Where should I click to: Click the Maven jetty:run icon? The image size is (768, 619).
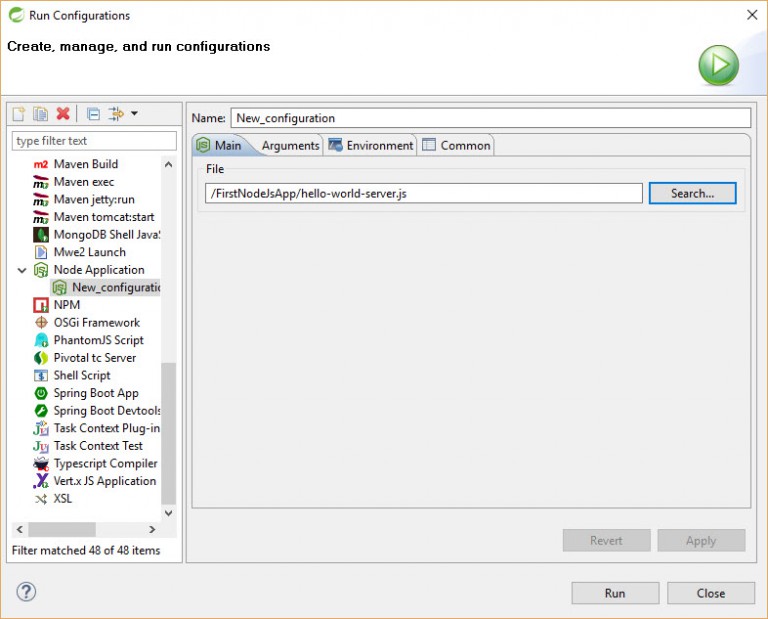[41, 199]
